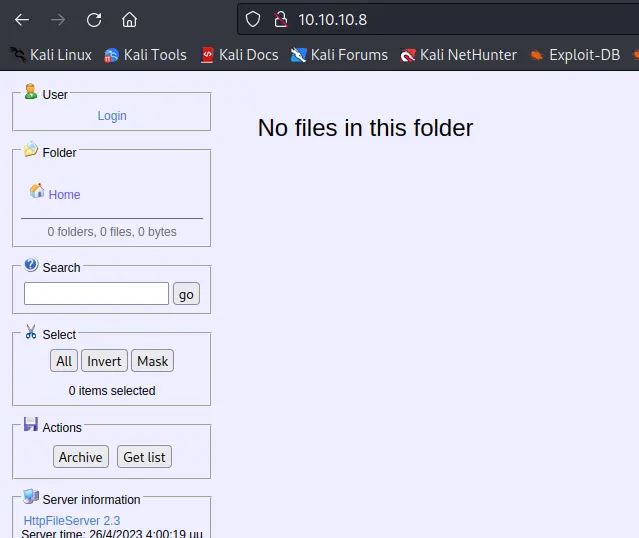
Task: Click the Server time text line
Action: [x=112, y=534]
